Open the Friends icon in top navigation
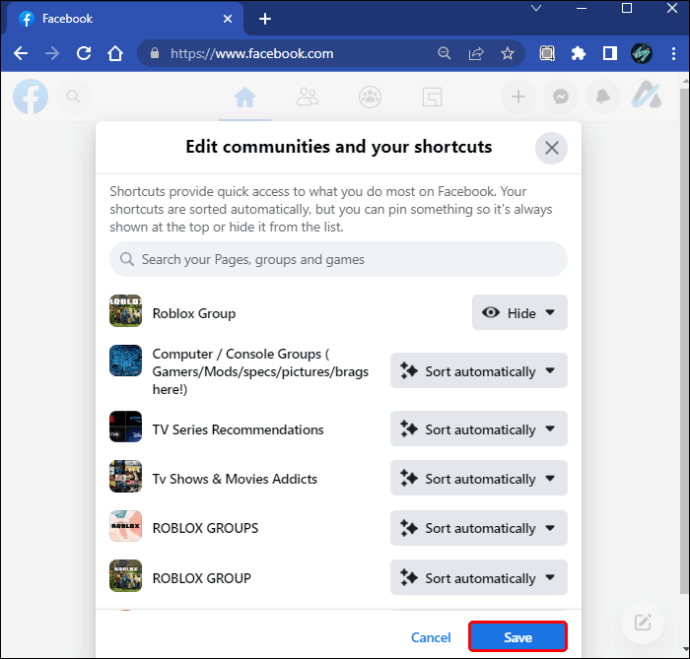 coord(307,97)
